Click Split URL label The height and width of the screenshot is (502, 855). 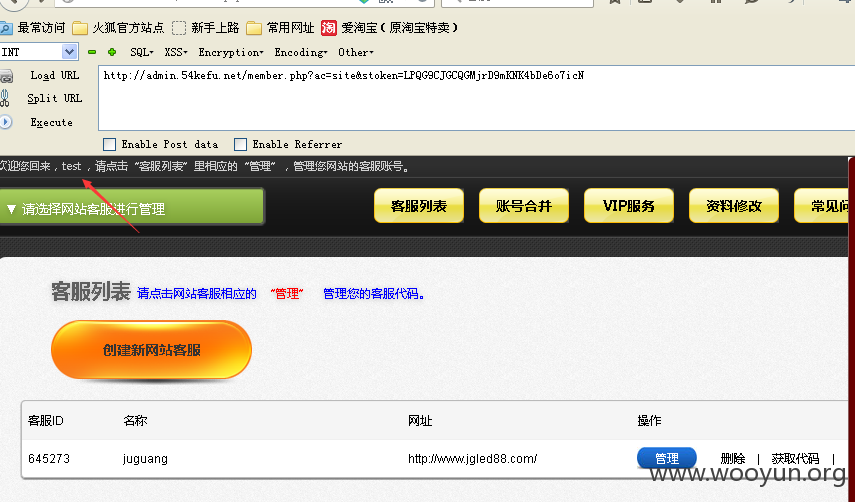pos(55,99)
